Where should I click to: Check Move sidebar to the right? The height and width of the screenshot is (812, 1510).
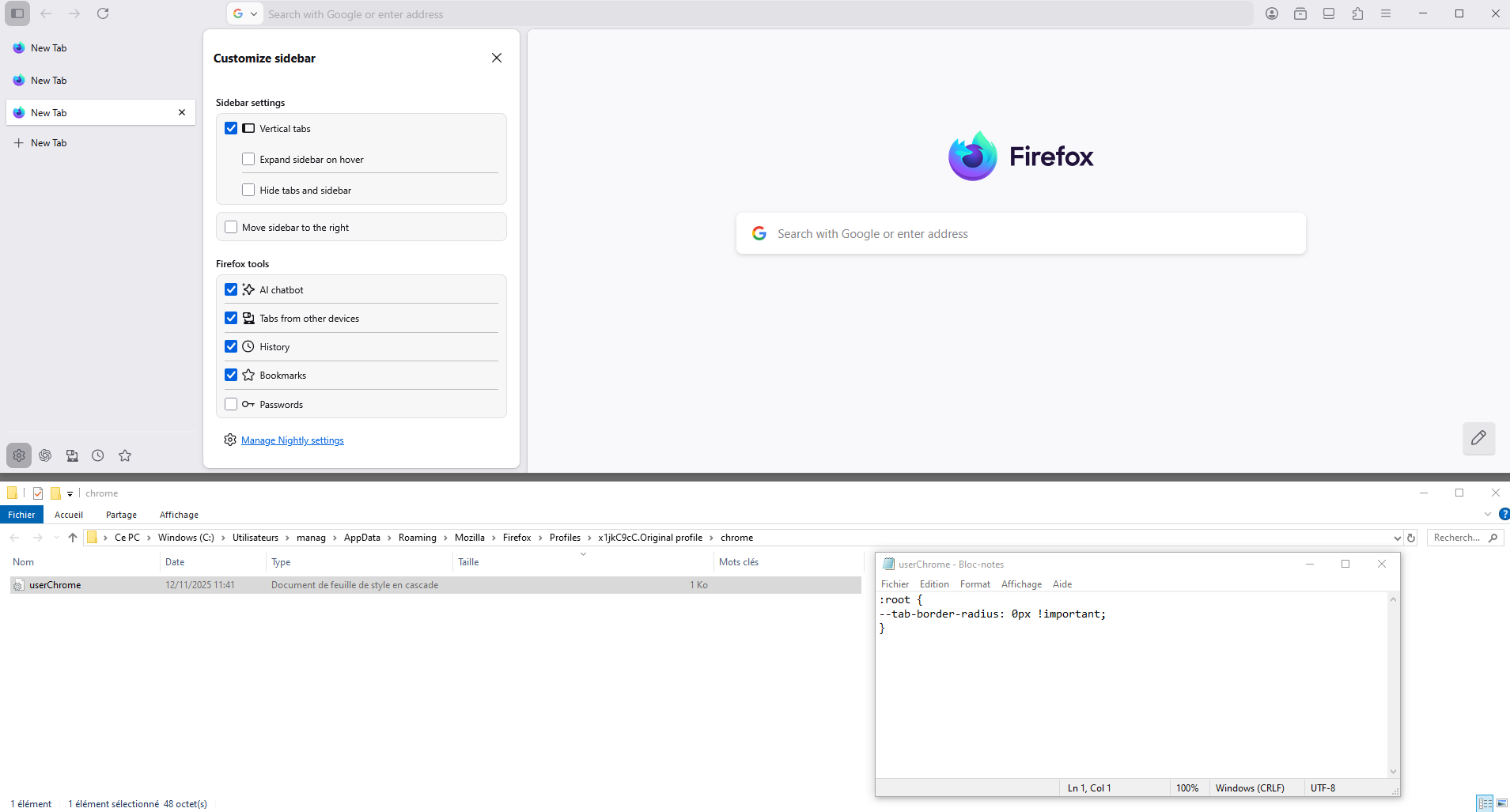click(231, 227)
